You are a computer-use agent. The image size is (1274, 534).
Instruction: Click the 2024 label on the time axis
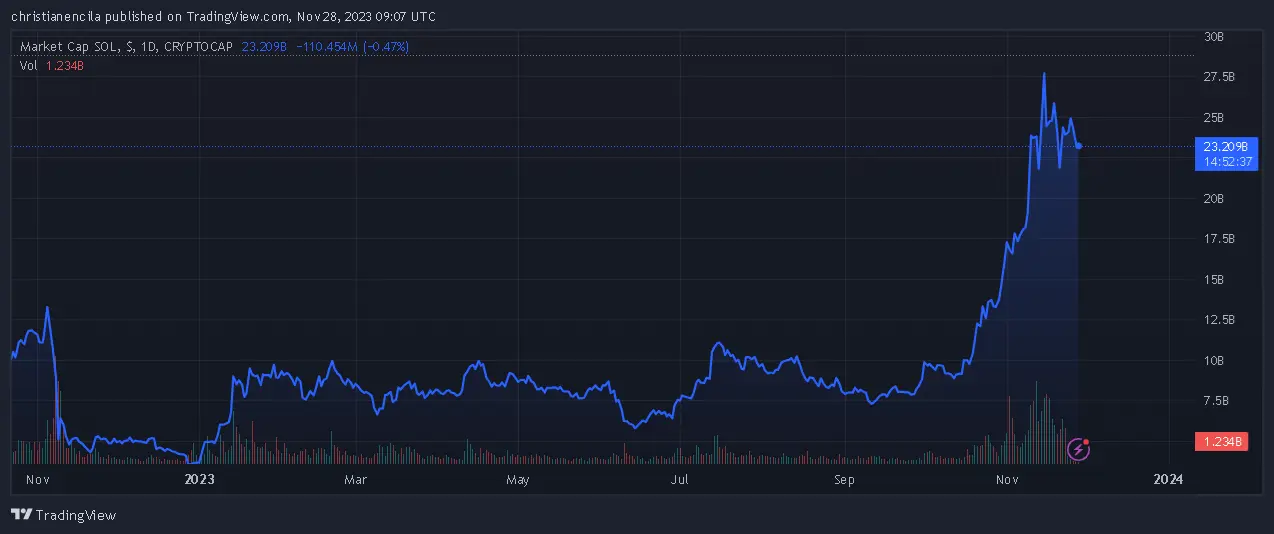click(x=1168, y=480)
